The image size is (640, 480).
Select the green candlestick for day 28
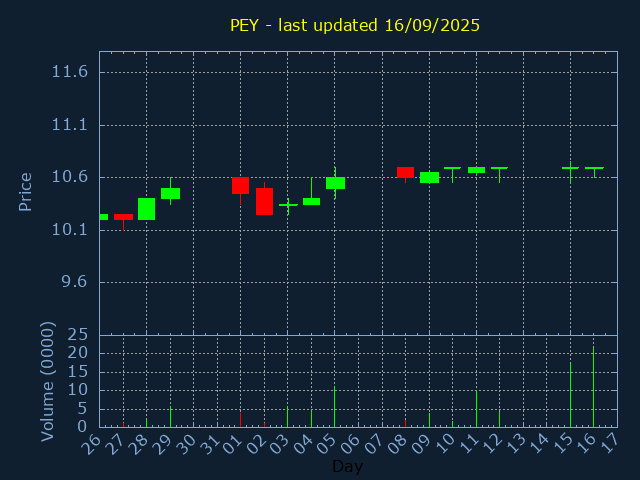click(147, 209)
